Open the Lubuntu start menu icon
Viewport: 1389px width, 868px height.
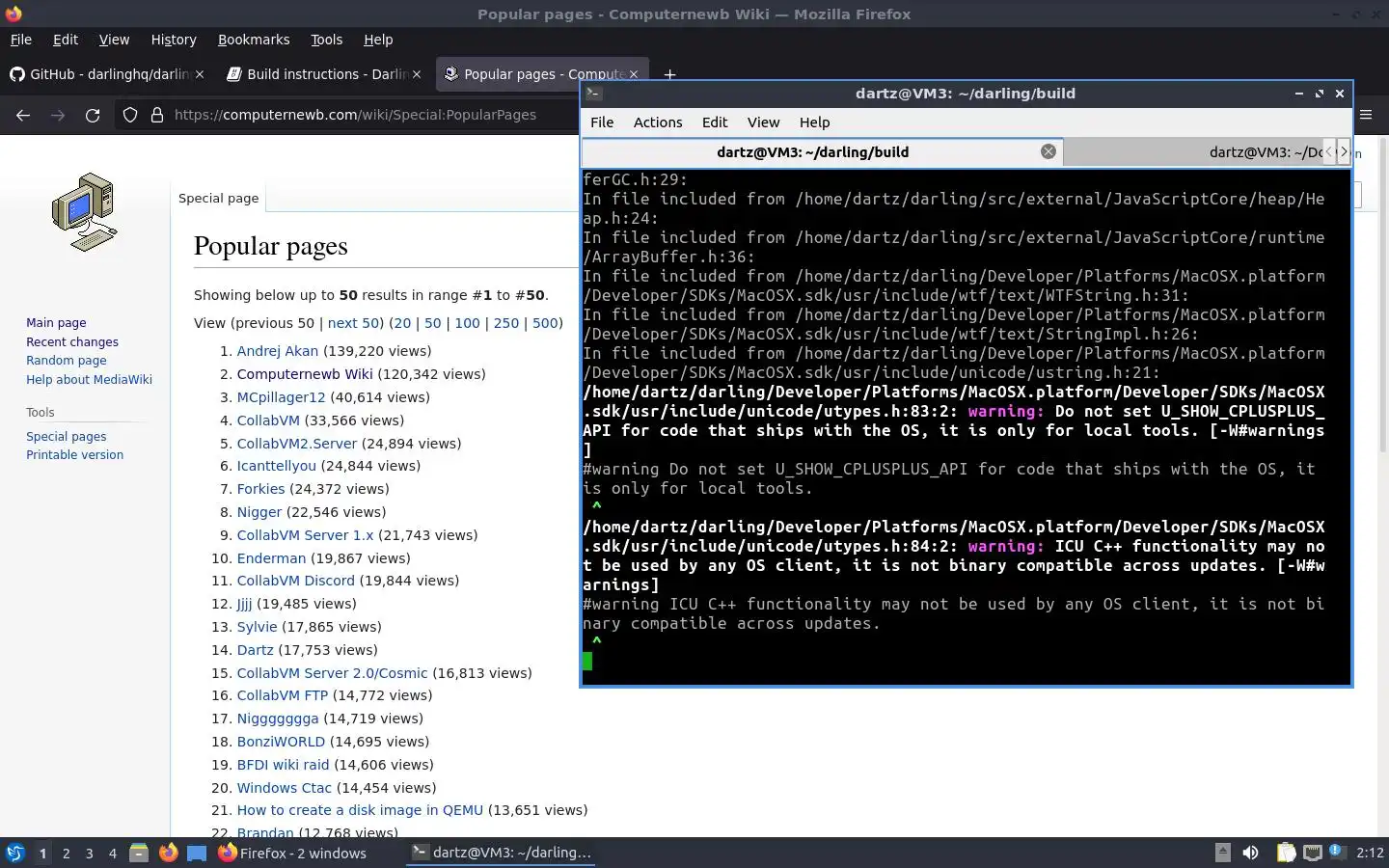pos(14,853)
